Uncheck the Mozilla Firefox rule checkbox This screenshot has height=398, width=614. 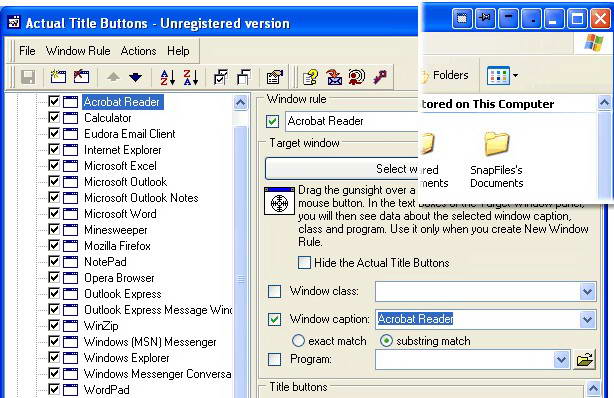(x=54, y=246)
